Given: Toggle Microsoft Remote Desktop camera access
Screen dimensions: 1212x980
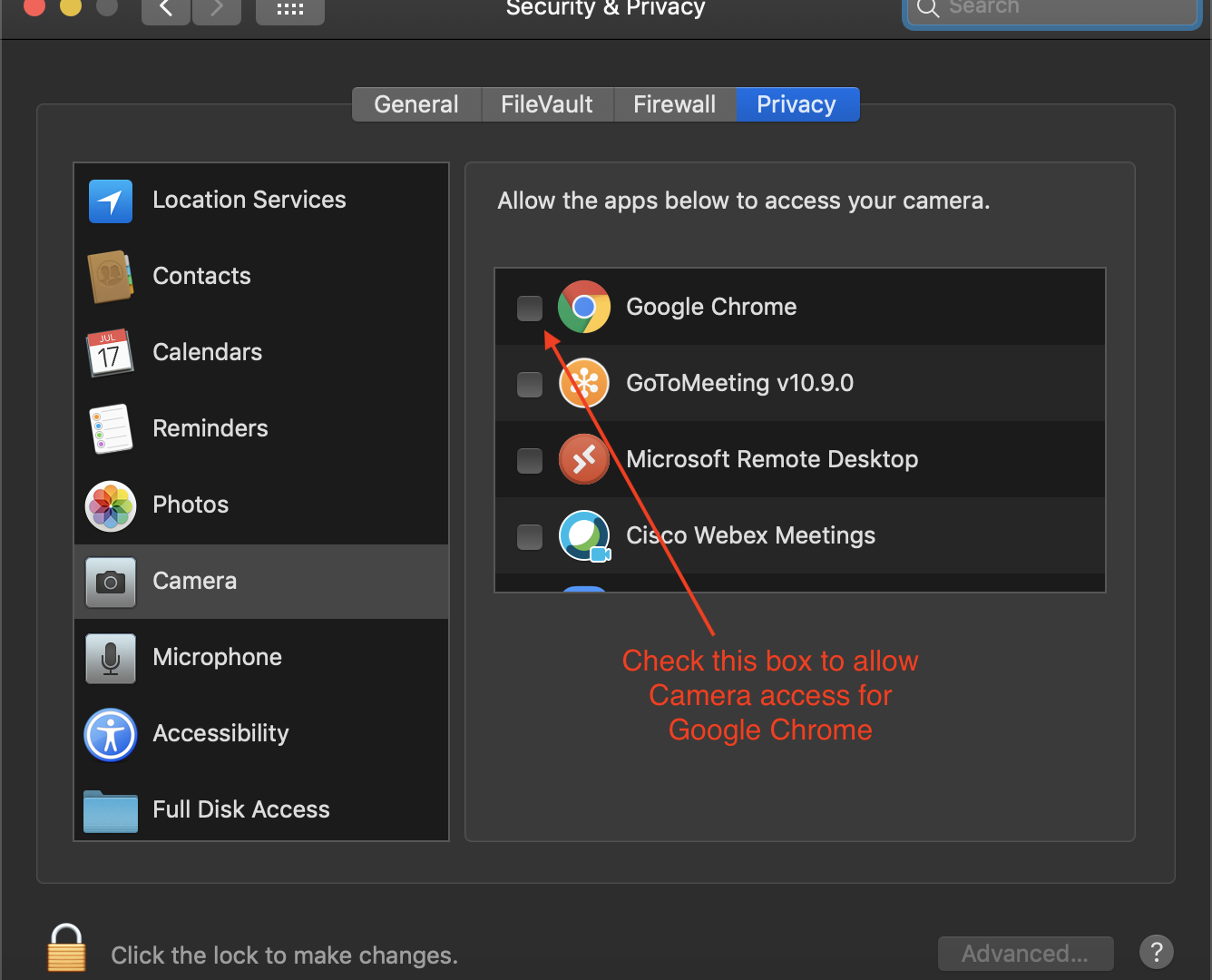Looking at the screenshot, I should point(530,461).
